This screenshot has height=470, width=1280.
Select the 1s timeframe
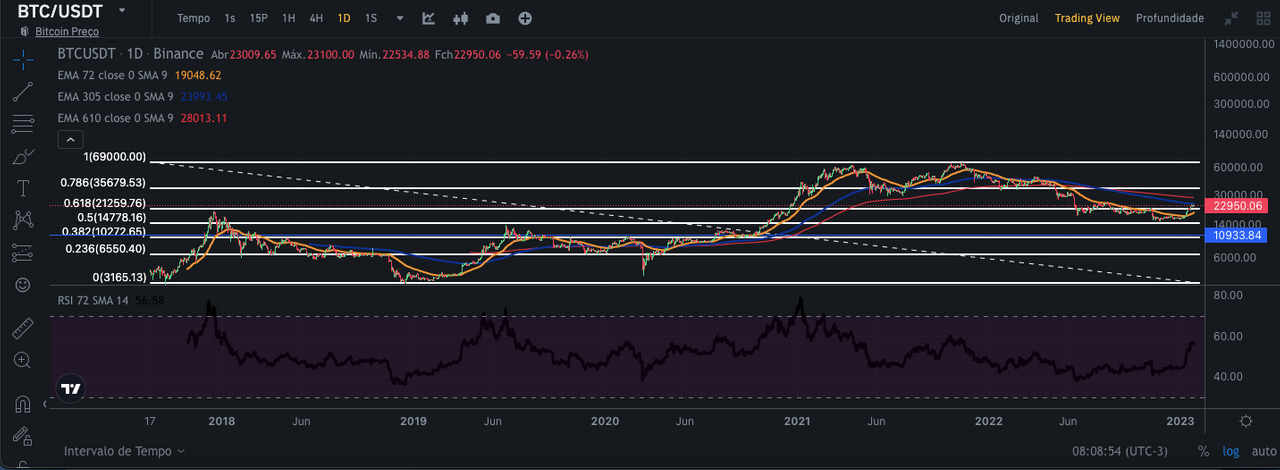pyautogui.click(x=230, y=18)
